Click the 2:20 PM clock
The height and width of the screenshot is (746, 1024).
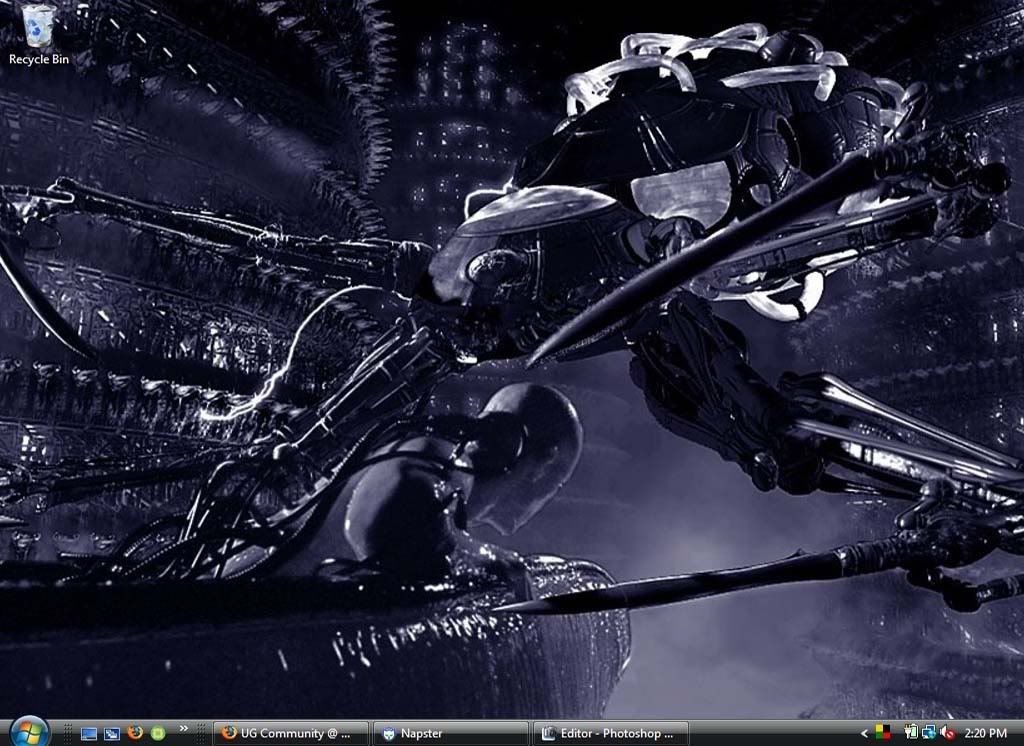click(985, 734)
